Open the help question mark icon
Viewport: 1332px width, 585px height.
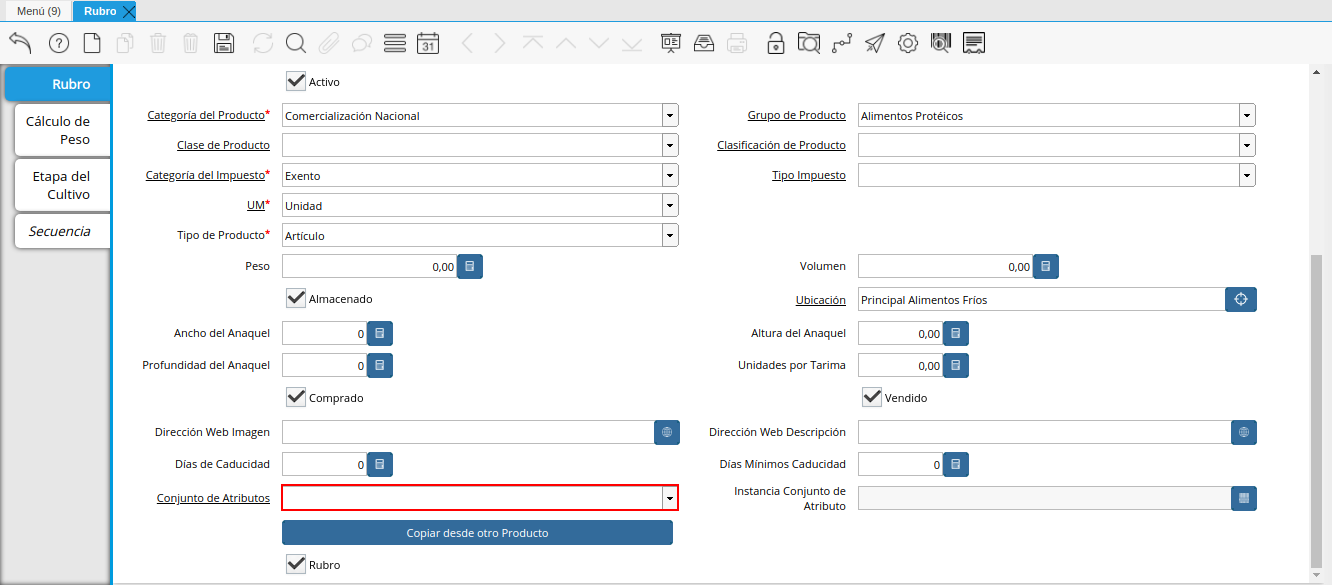coord(59,43)
